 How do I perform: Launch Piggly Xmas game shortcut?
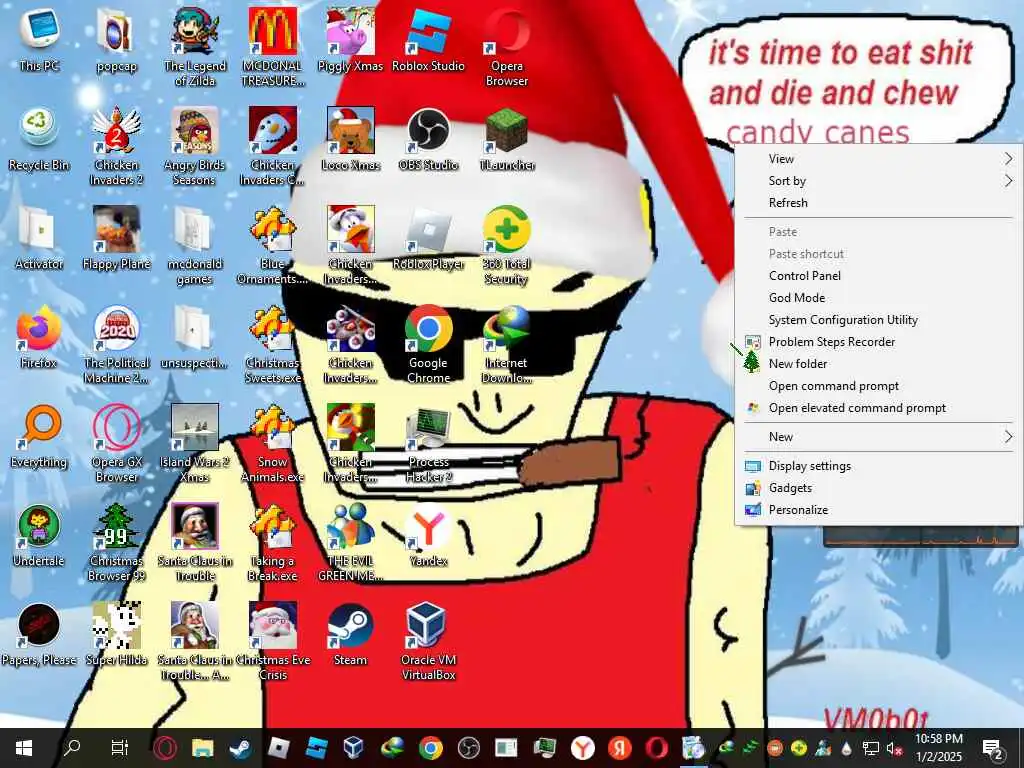[x=351, y=40]
